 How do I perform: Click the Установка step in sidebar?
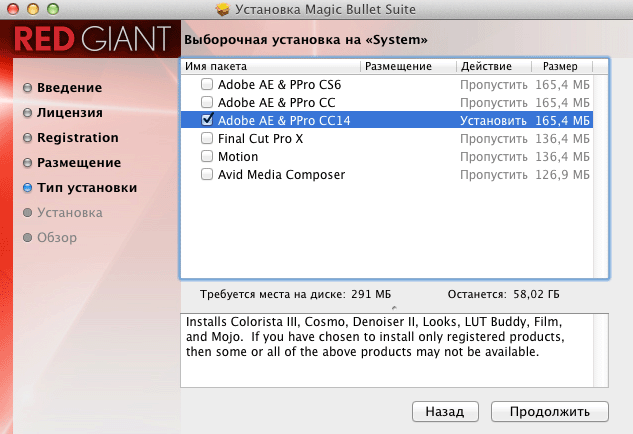[x=70, y=213]
